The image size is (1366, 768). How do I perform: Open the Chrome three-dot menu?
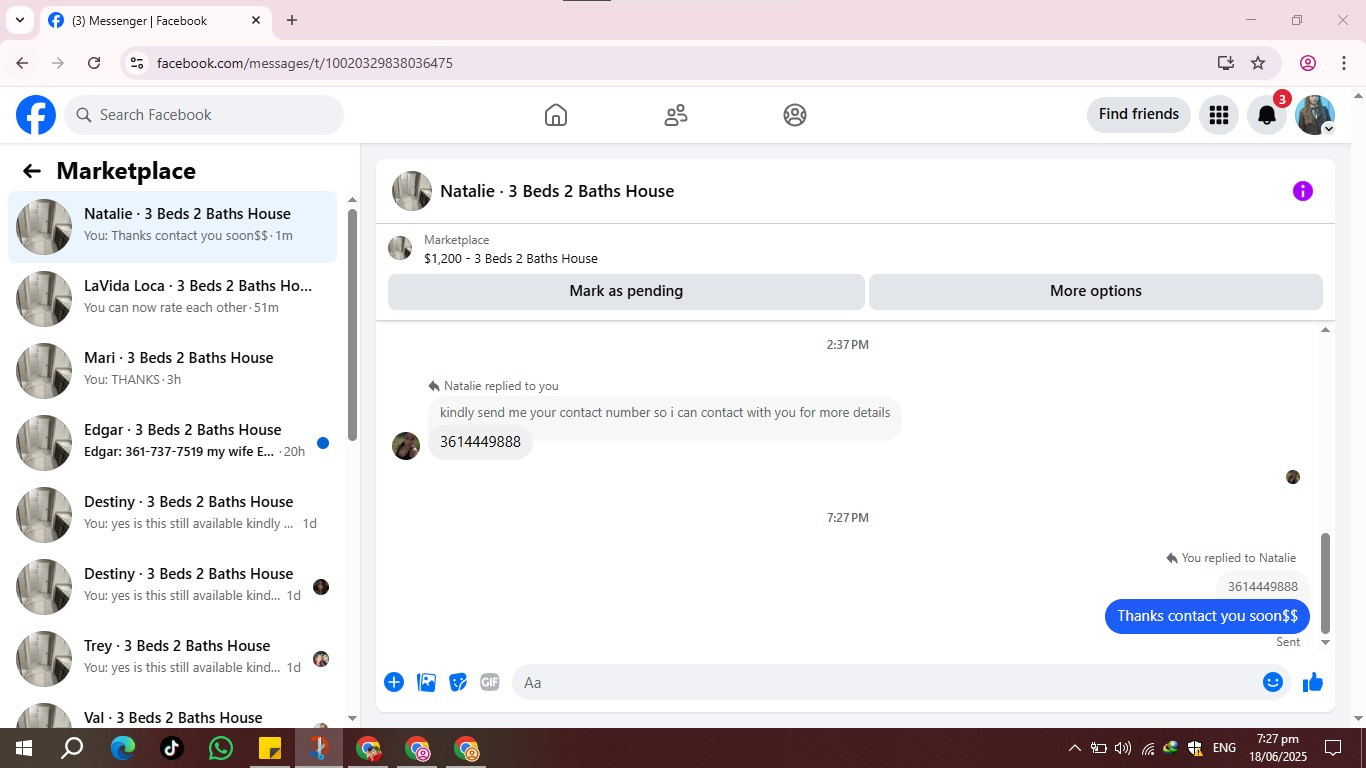pyautogui.click(x=1343, y=63)
